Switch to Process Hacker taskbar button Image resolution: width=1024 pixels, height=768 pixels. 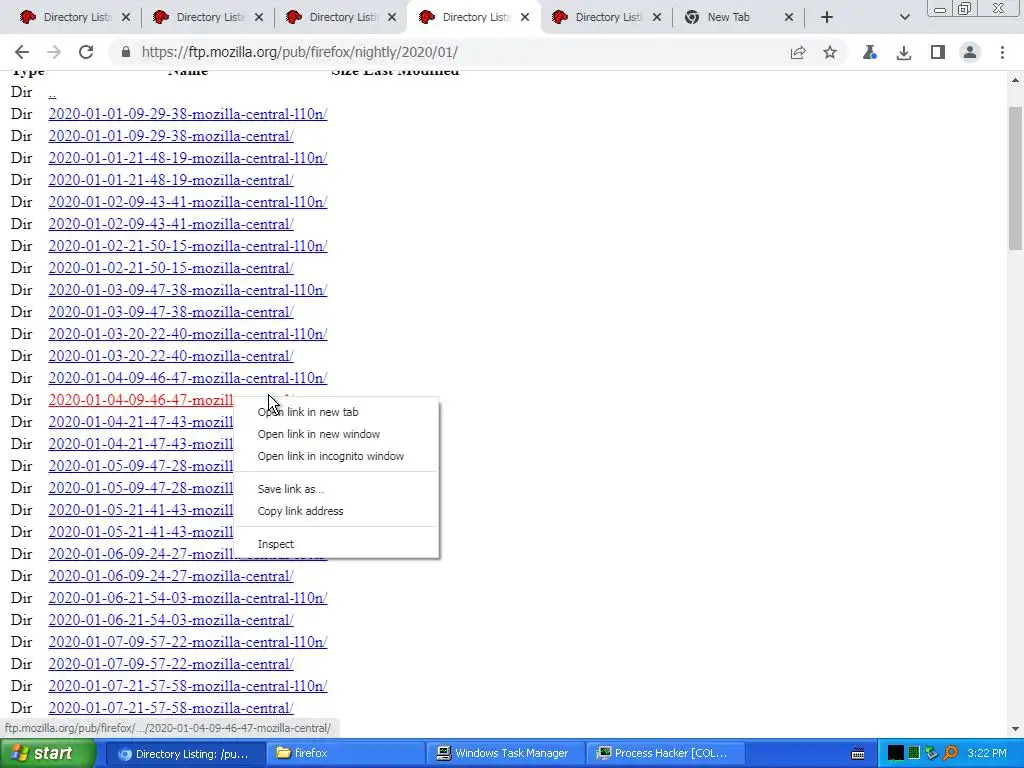[x=665, y=754]
